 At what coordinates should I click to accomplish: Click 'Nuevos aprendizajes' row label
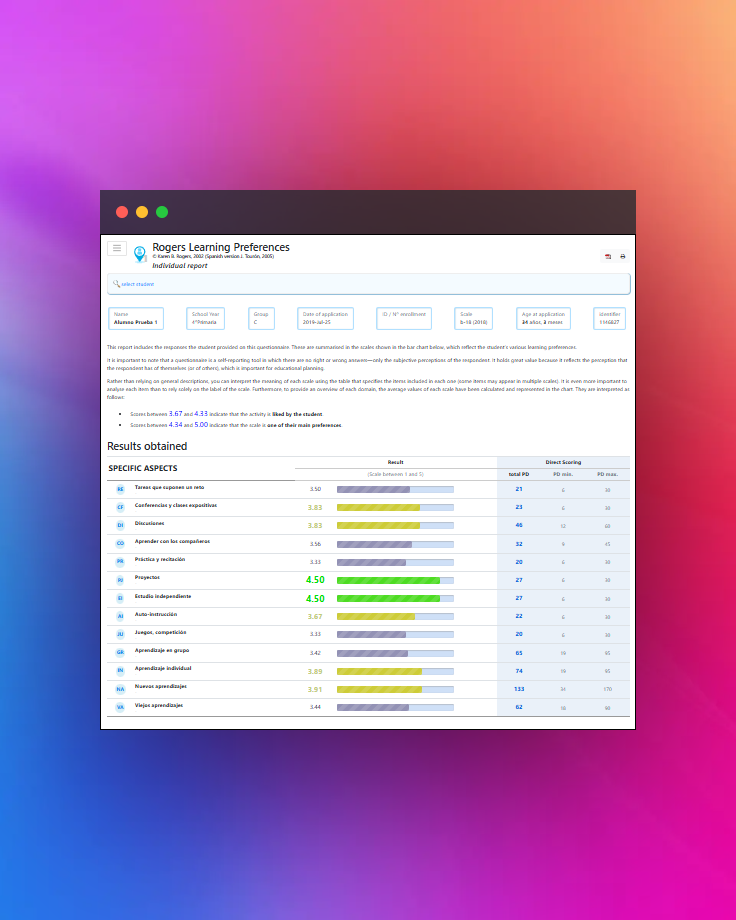tap(161, 686)
